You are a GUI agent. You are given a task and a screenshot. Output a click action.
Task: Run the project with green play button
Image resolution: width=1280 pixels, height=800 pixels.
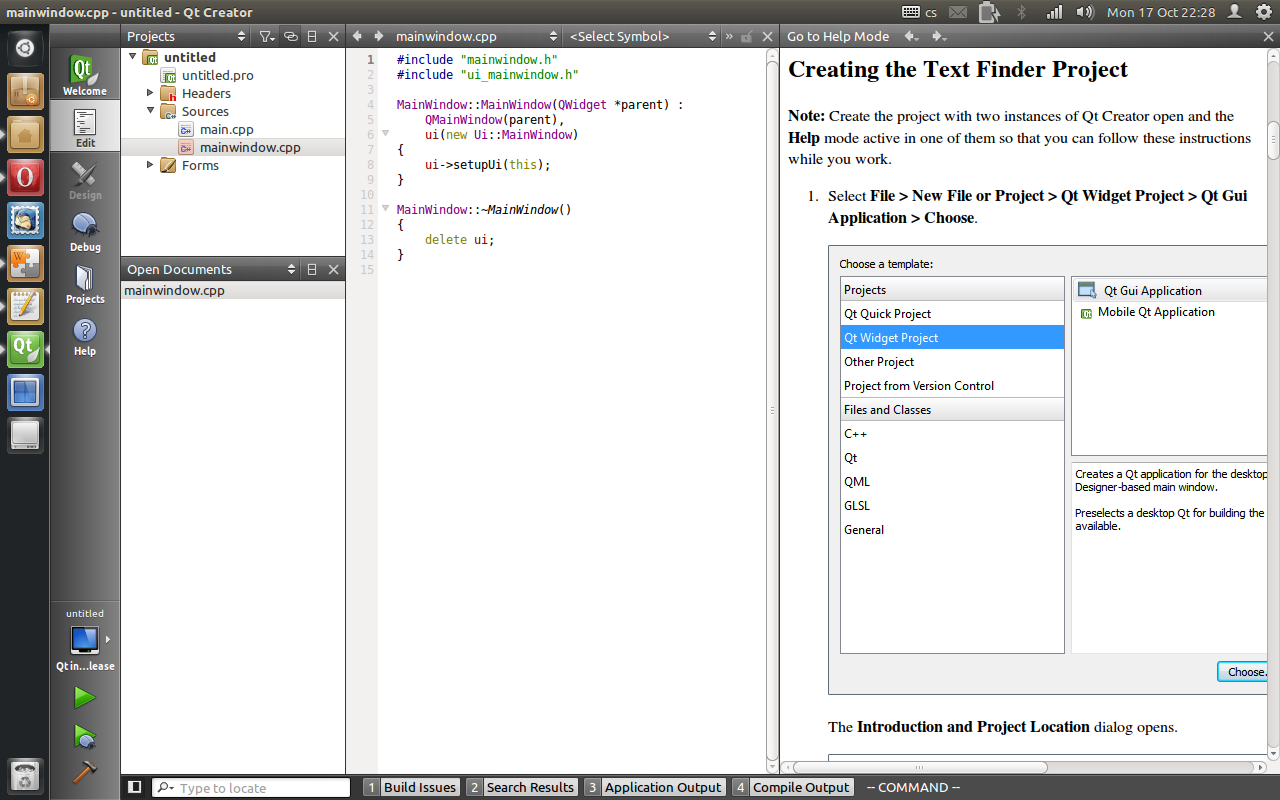tap(85, 697)
